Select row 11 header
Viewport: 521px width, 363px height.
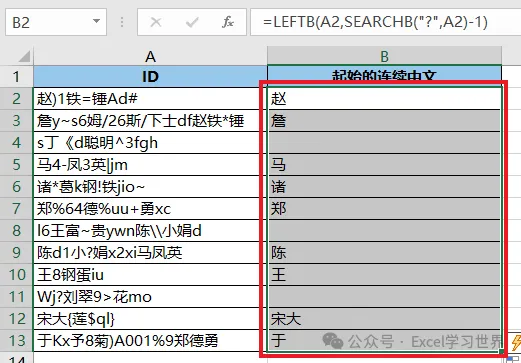[17, 297]
